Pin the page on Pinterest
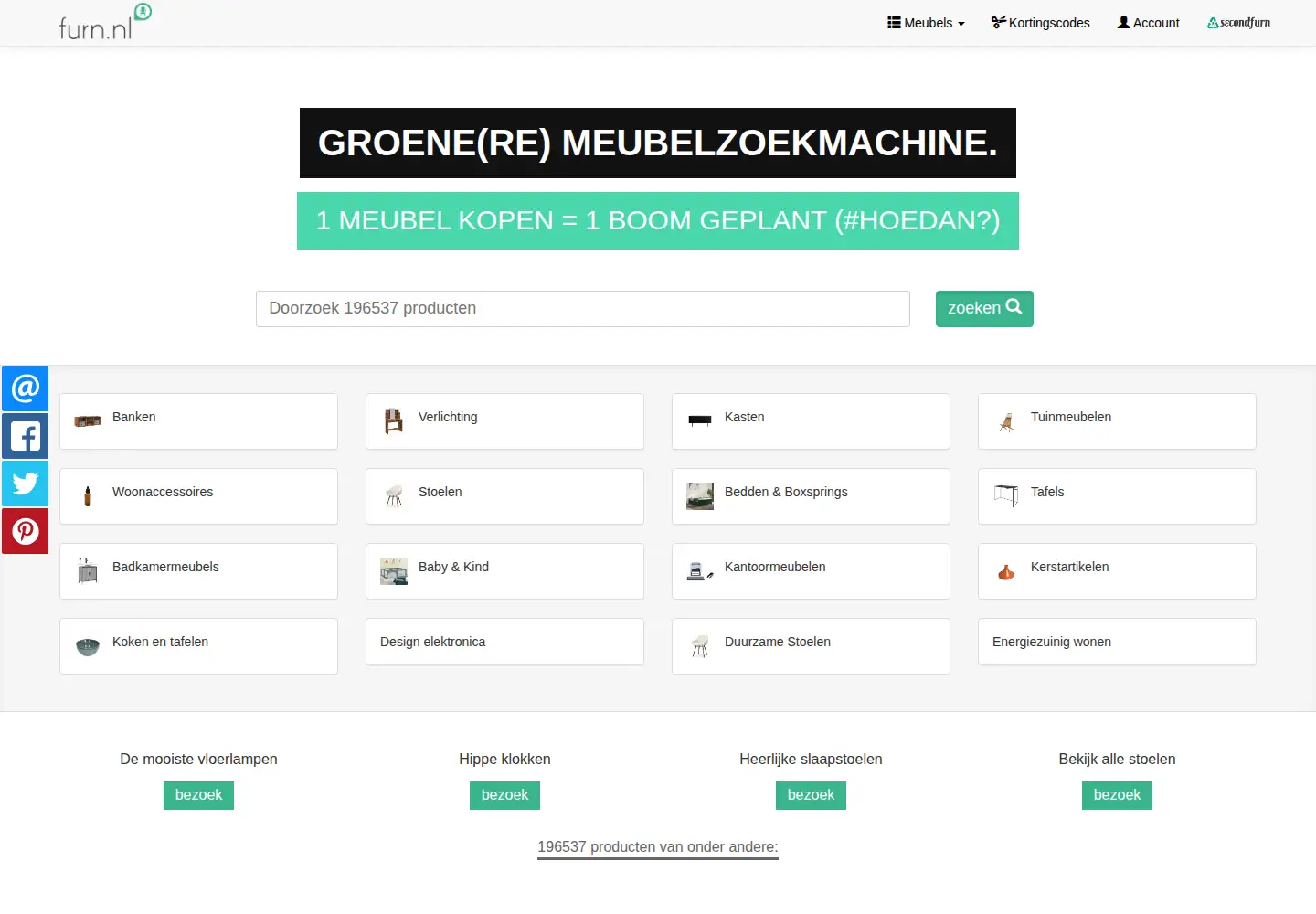The width and height of the screenshot is (1316, 914). [25, 531]
